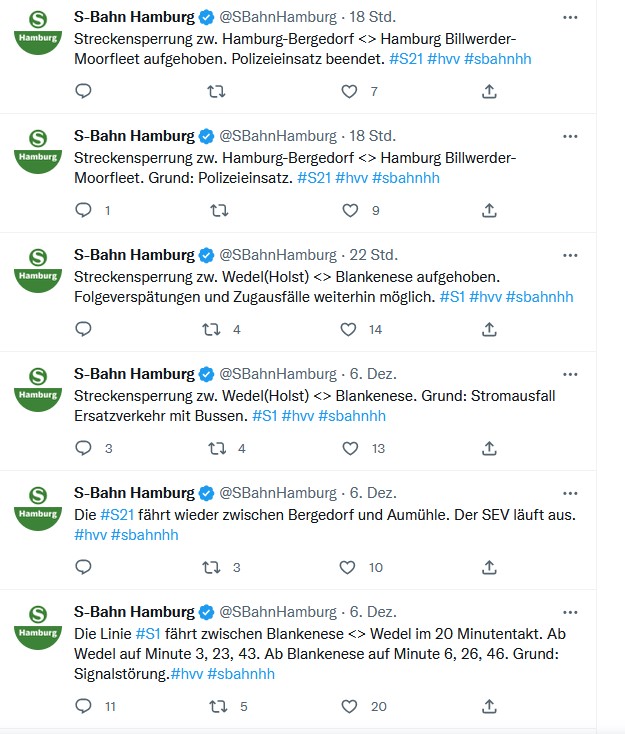Like the Stromausfall tweet with 13 likes
The height and width of the screenshot is (734, 625).
click(349, 448)
